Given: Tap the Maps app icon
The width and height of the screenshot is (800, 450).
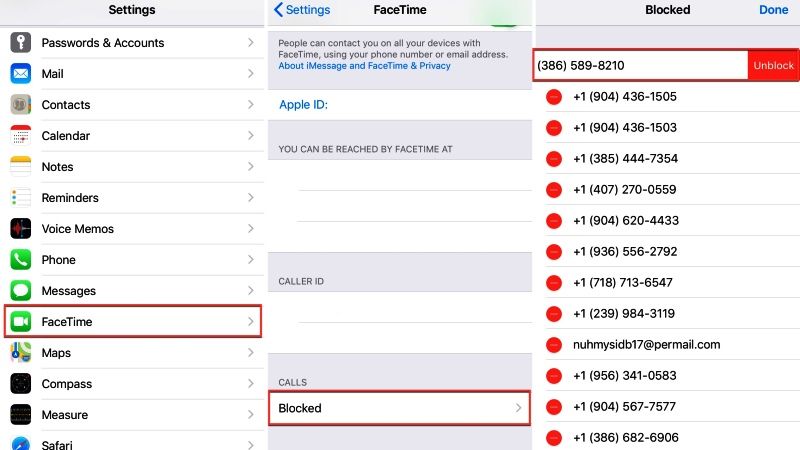Looking at the screenshot, I should coord(20,353).
